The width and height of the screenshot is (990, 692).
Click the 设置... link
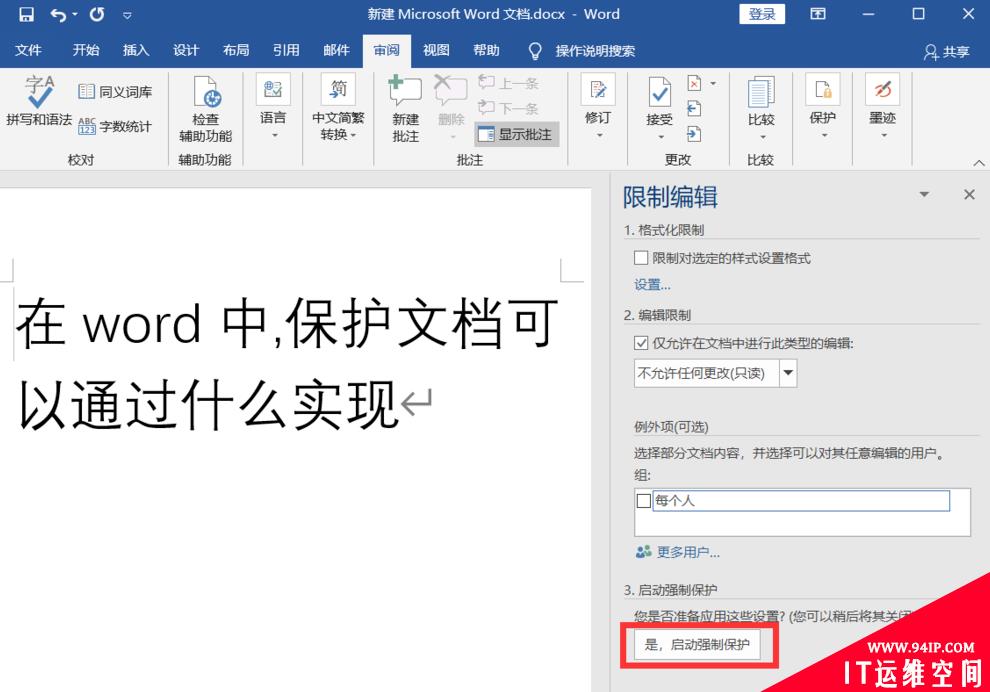point(652,285)
